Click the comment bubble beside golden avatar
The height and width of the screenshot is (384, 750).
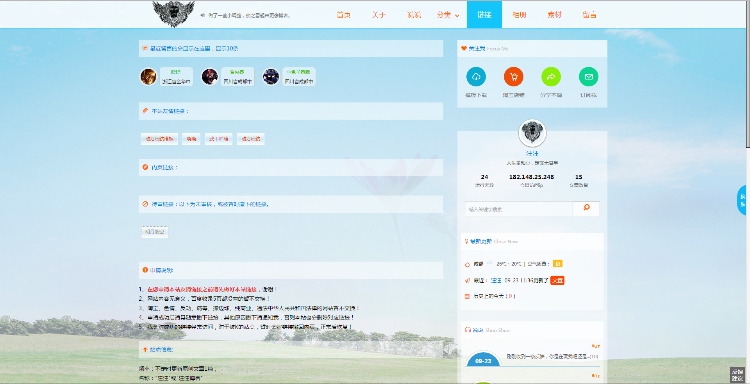pos(176,77)
